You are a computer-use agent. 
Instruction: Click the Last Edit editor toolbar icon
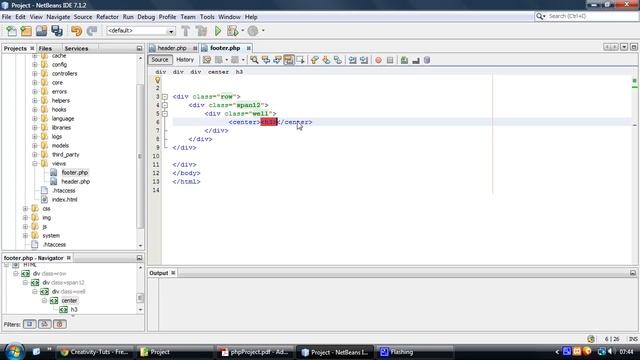[207, 60]
